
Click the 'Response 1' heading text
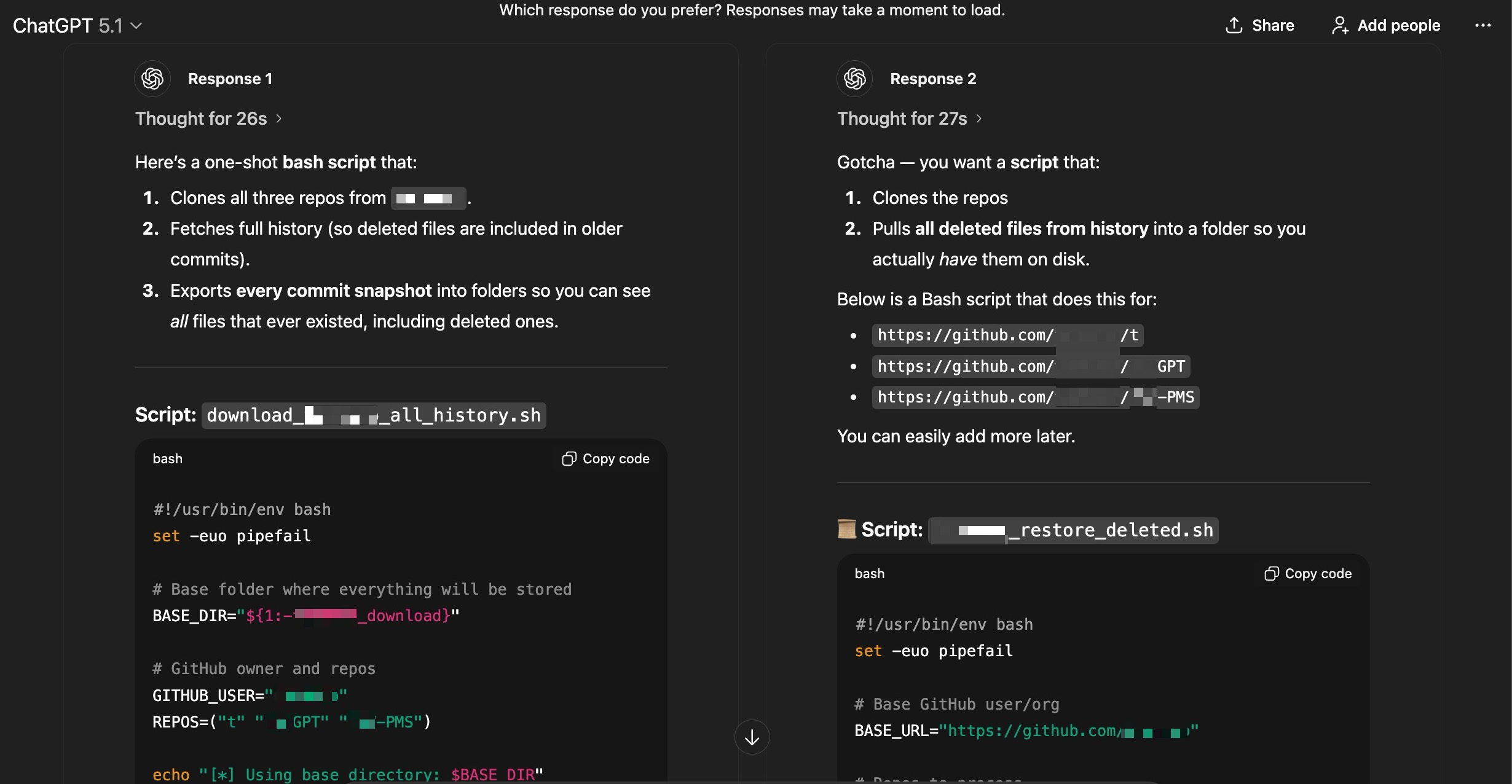230,79
